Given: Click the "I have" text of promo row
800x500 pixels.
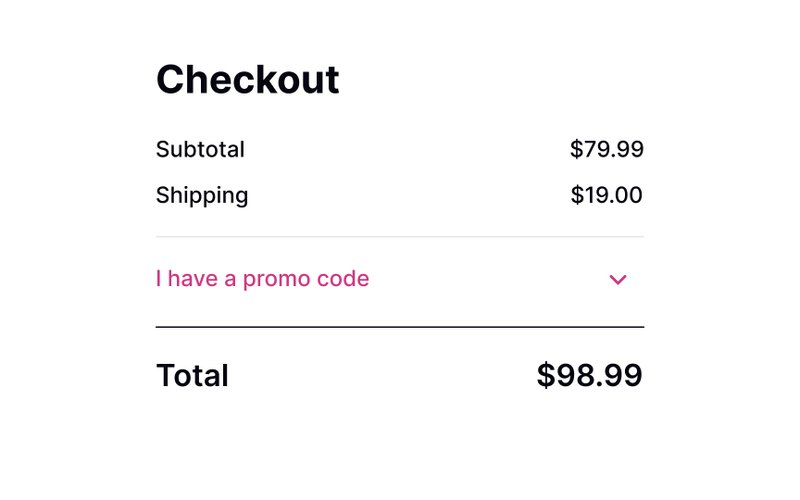Looking at the screenshot, I should (187, 279).
